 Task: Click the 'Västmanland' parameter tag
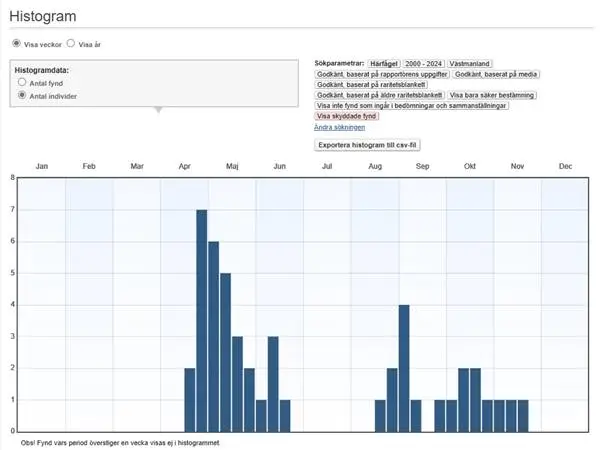pyautogui.click(x=470, y=63)
